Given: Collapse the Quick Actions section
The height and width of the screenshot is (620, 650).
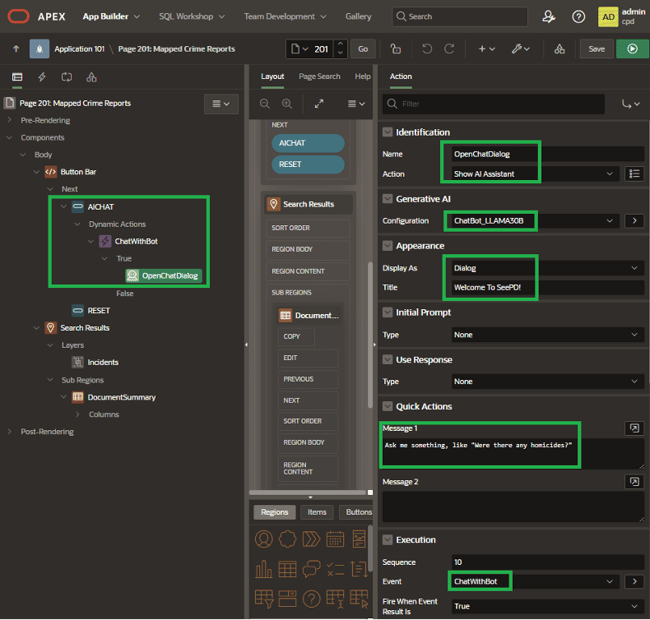Looking at the screenshot, I should pyautogui.click(x=388, y=406).
